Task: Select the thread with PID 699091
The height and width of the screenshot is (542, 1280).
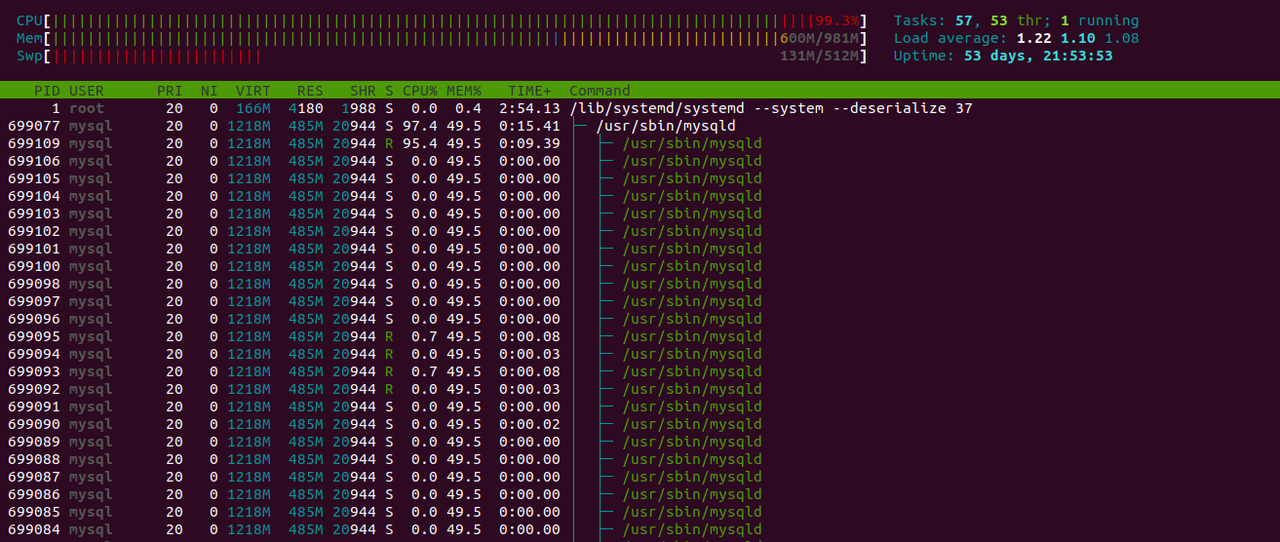Action: click(640, 407)
